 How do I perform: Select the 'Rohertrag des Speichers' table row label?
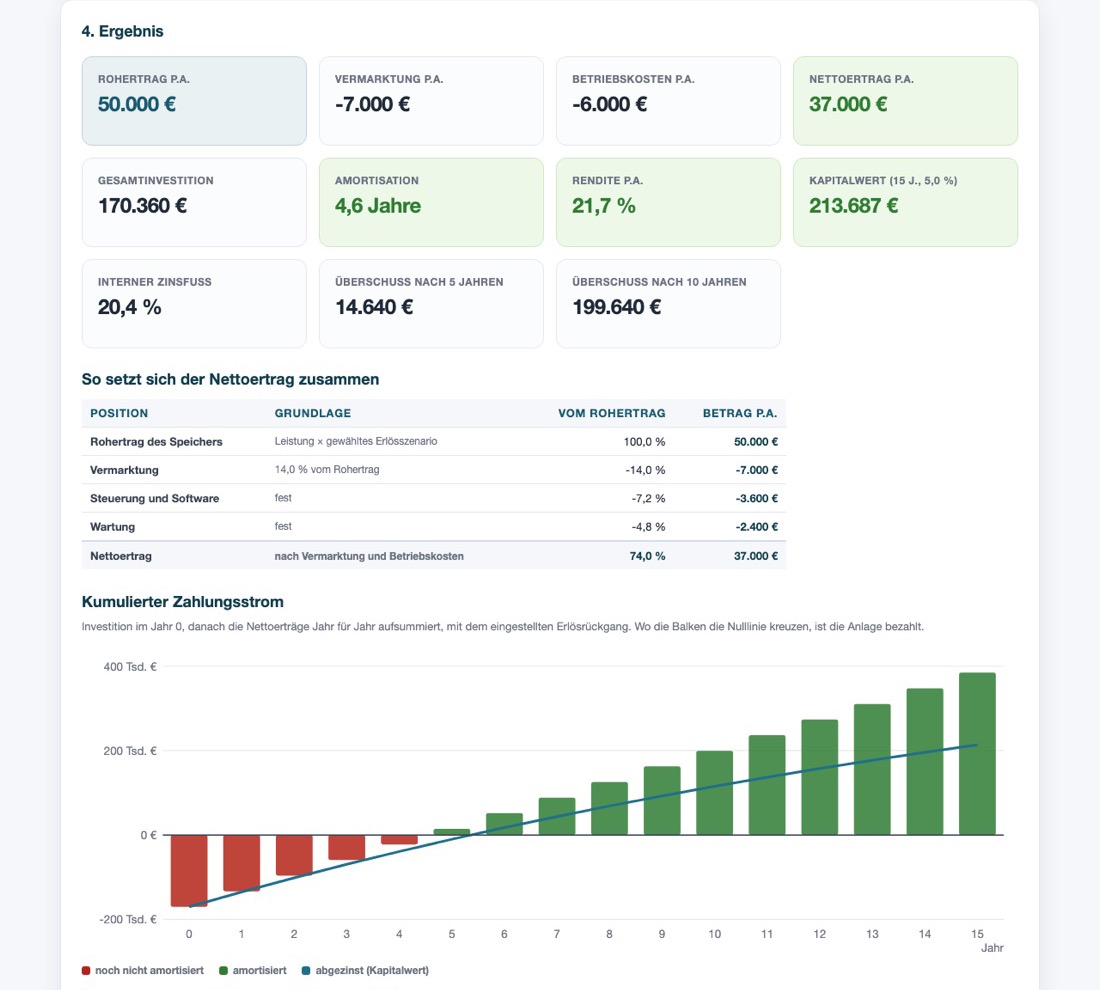coord(156,442)
